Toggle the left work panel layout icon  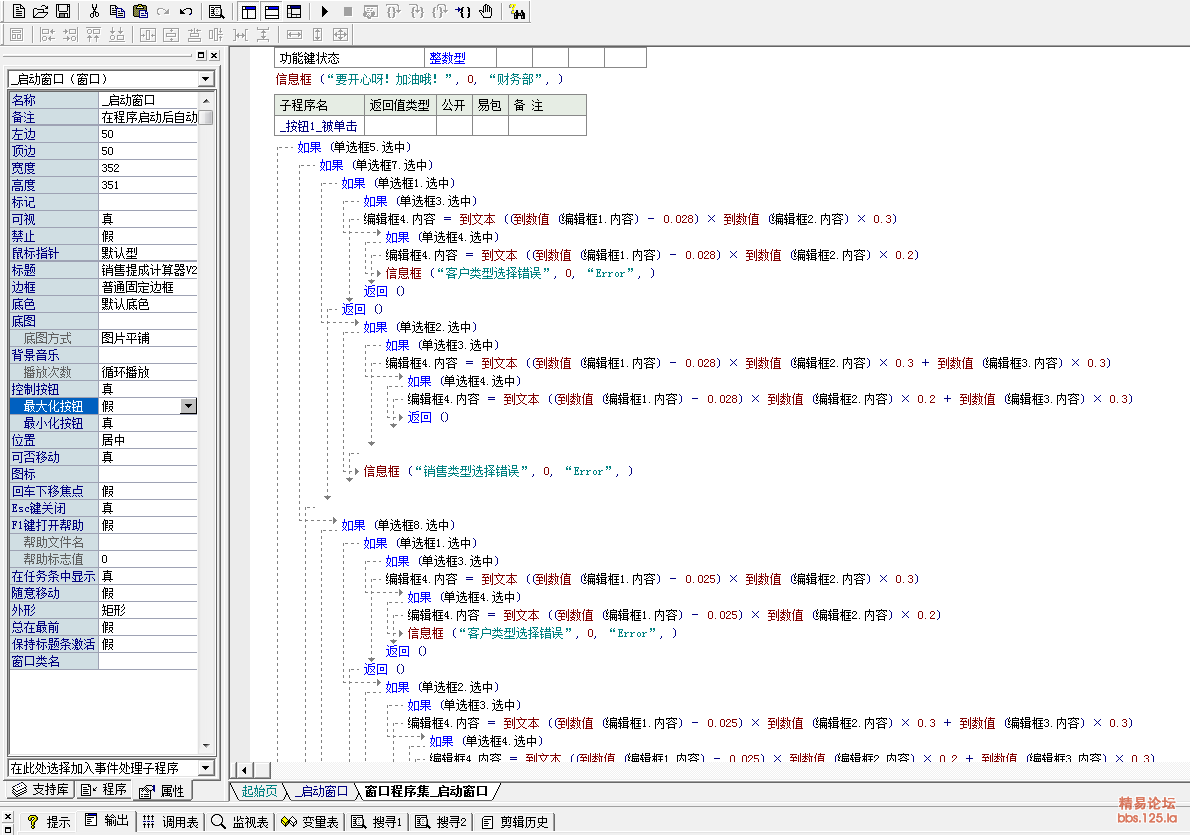click(x=248, y=11)
